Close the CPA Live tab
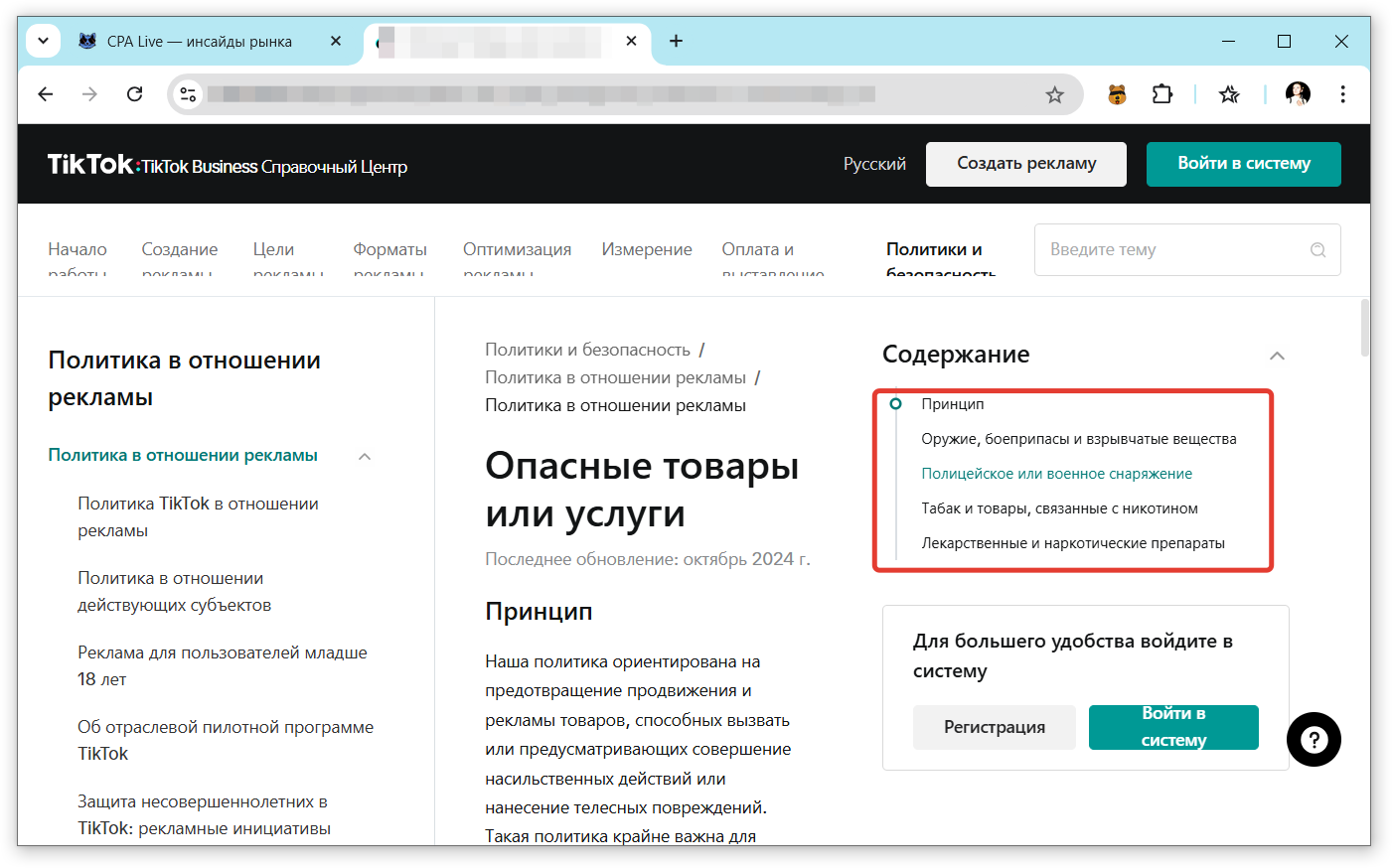 (x=336, y=41)
